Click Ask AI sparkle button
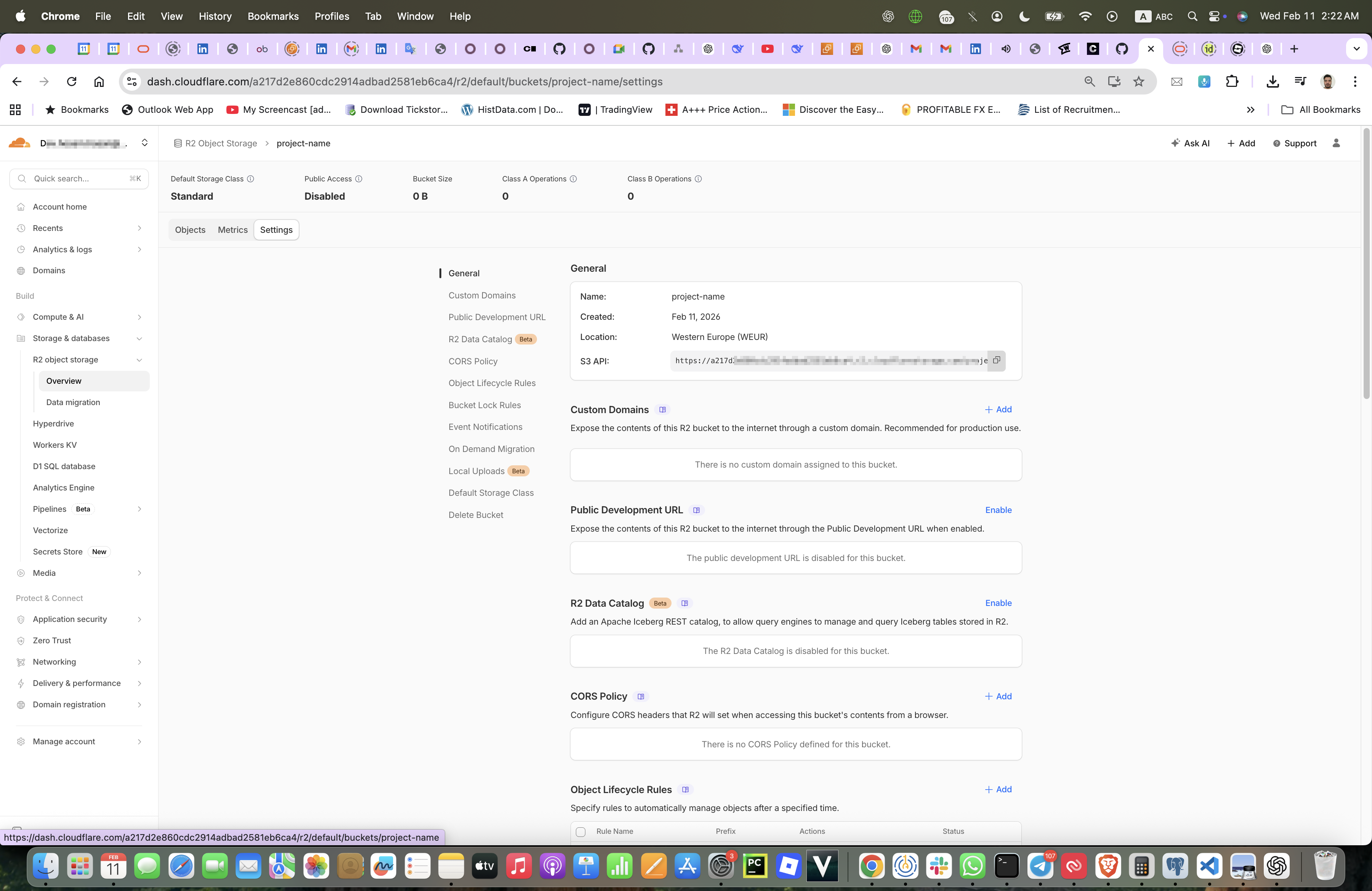This screenshot has width=1372, height=891. (x=1191, y=143)
